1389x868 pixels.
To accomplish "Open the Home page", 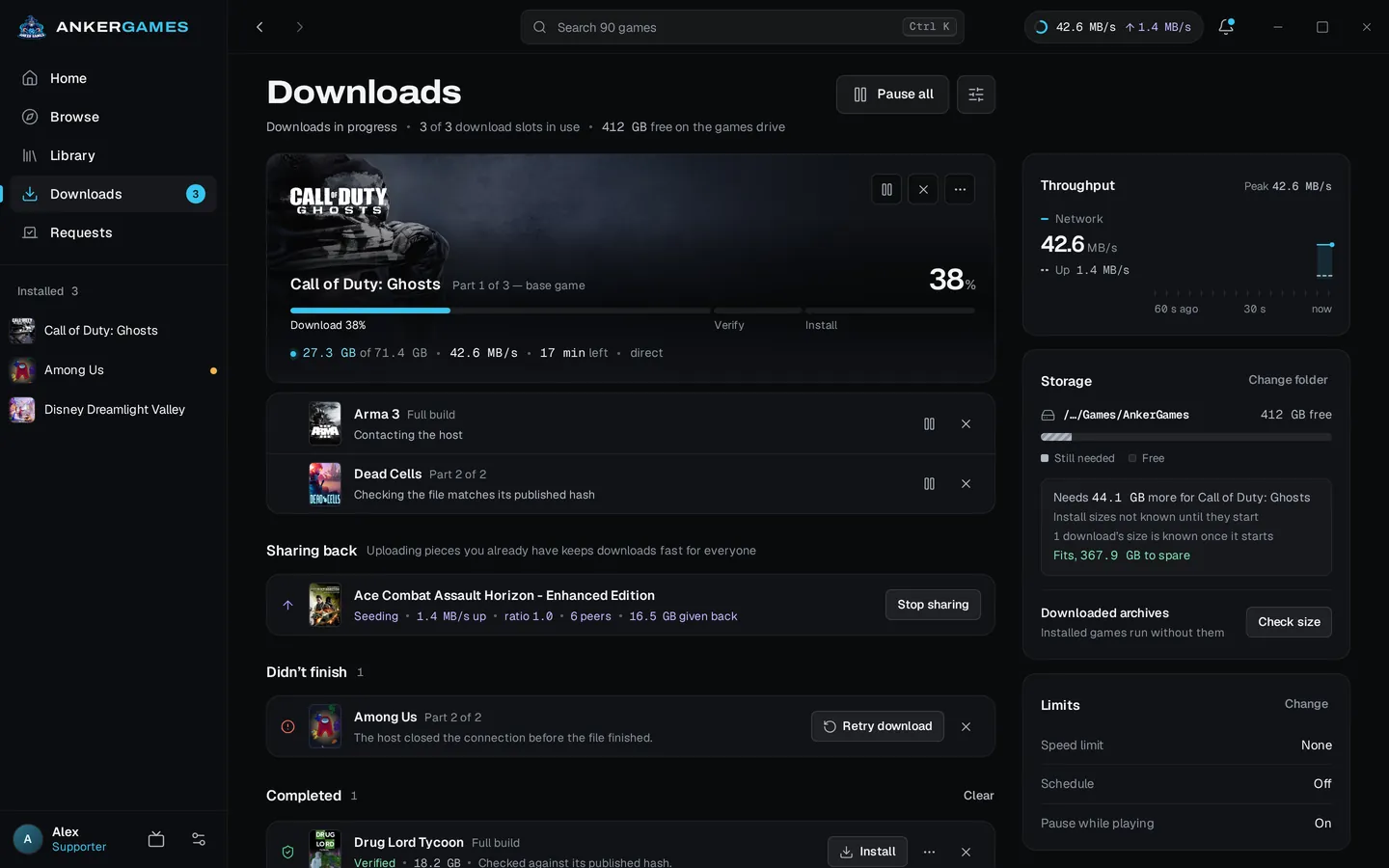I will point(114,78).
